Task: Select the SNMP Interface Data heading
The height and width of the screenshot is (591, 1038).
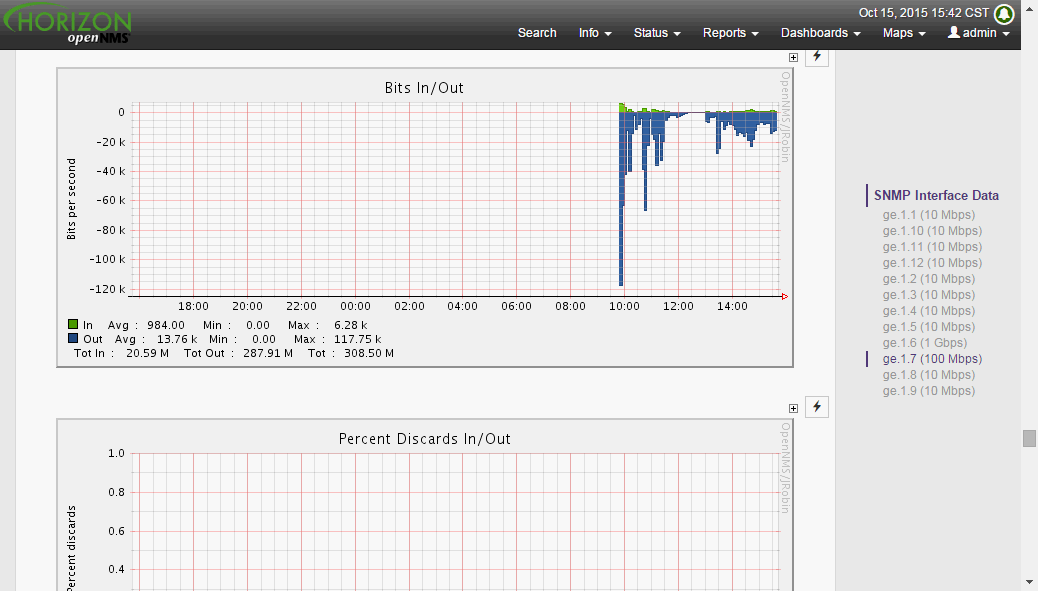Action: 936,196
